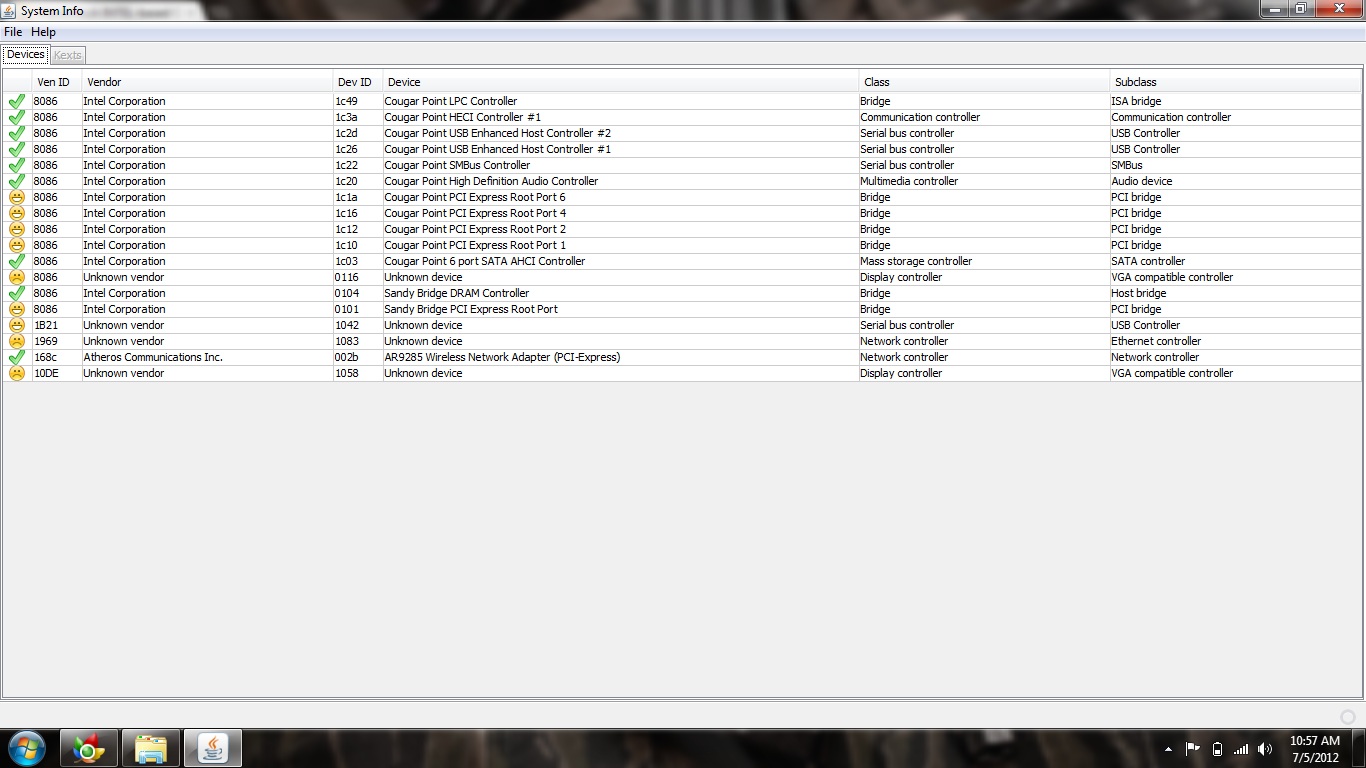Open the Help menu
The width and height of the screenshot is (1366, 768).
pyautogui.click(x=43, y=32)
